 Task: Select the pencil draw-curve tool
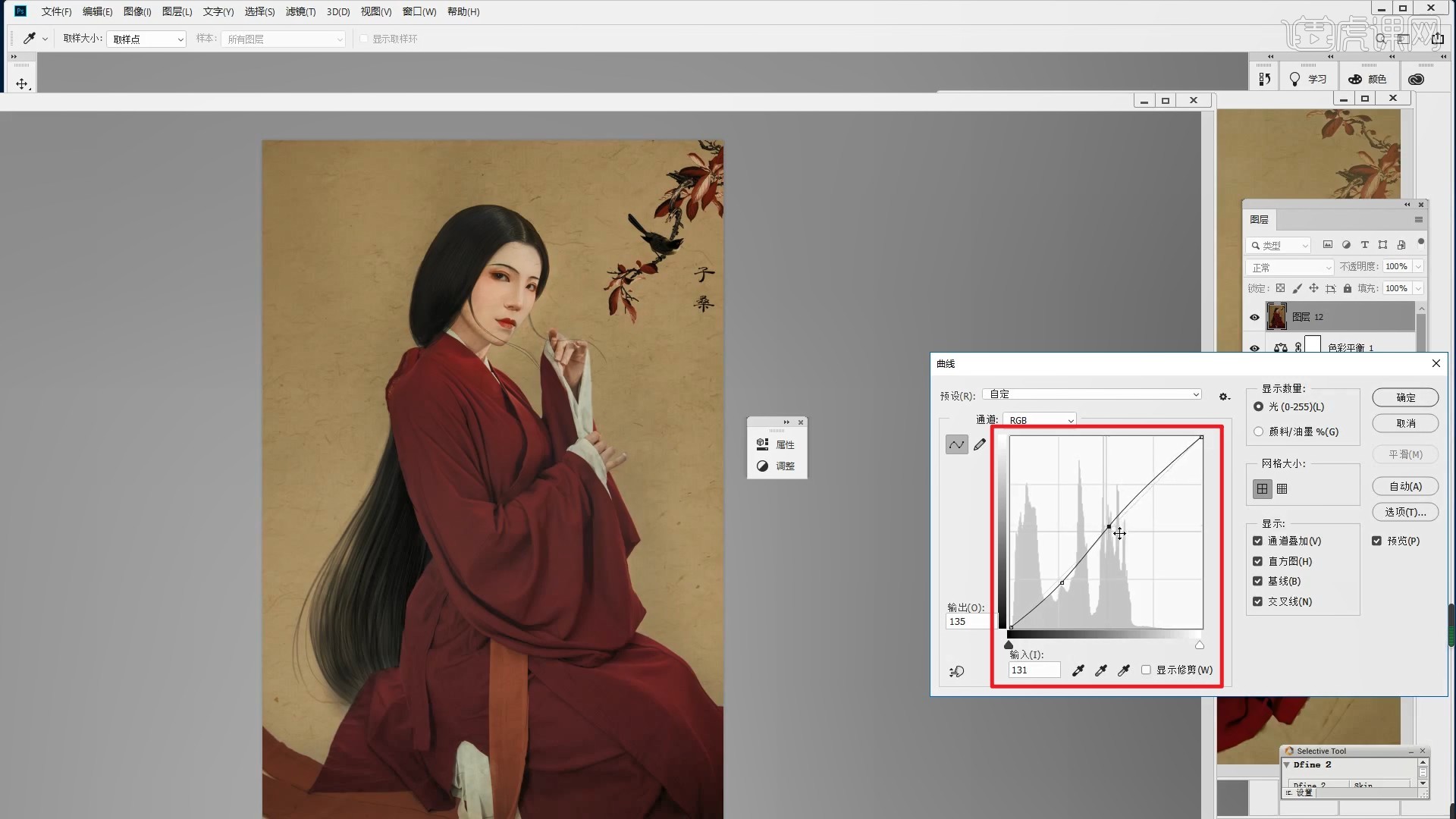point(980,445)
